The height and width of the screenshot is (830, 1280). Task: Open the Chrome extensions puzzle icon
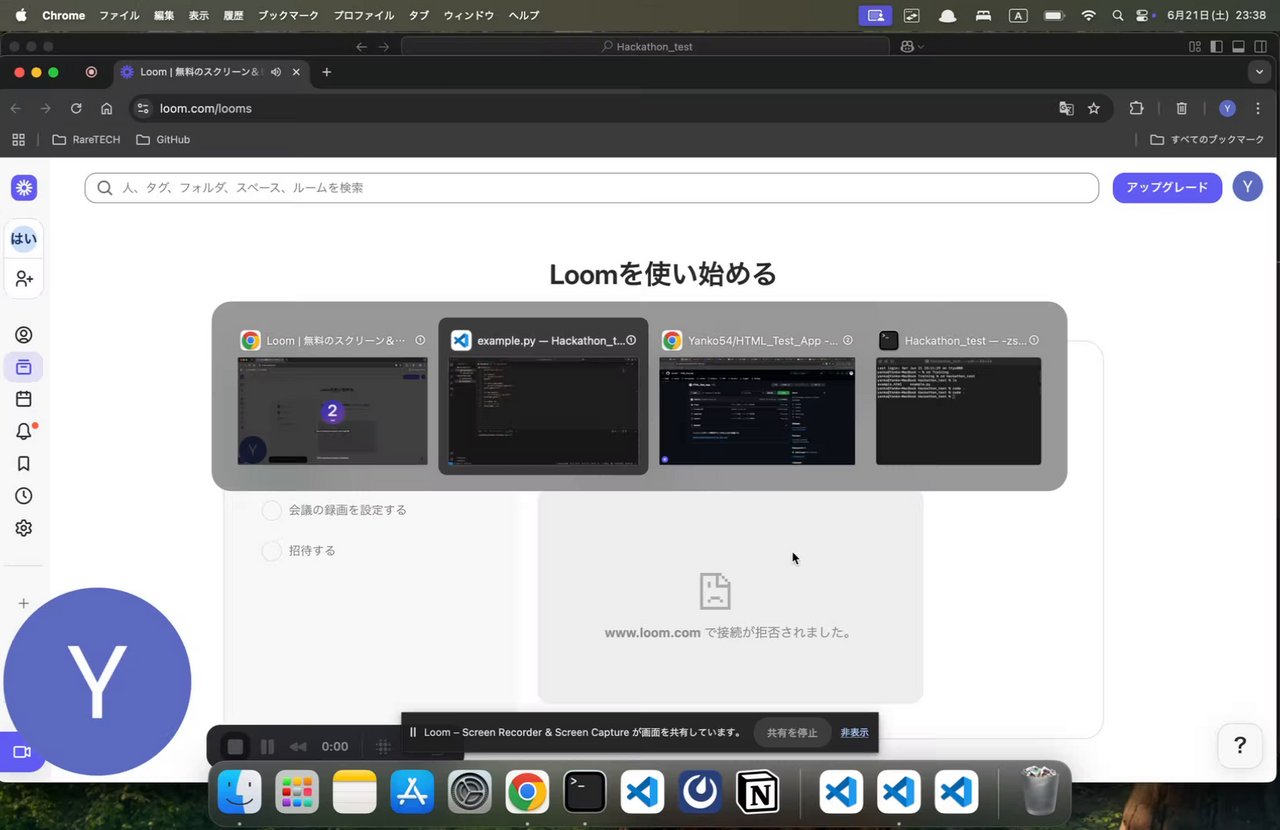pos(1136,108)
